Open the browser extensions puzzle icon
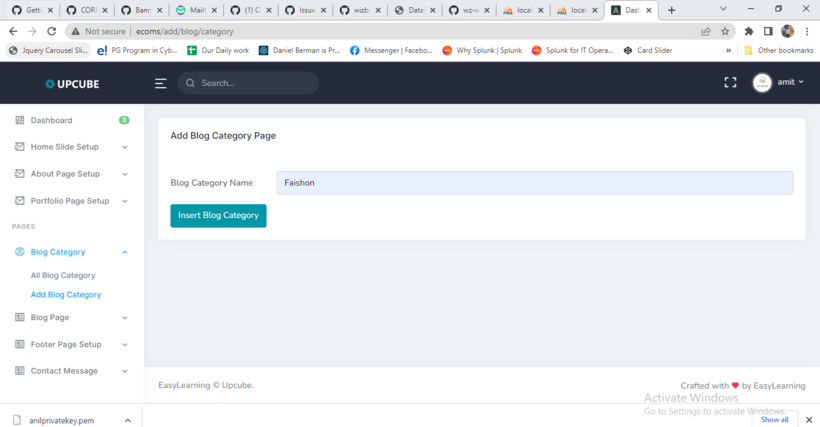 tap(748, 31)
